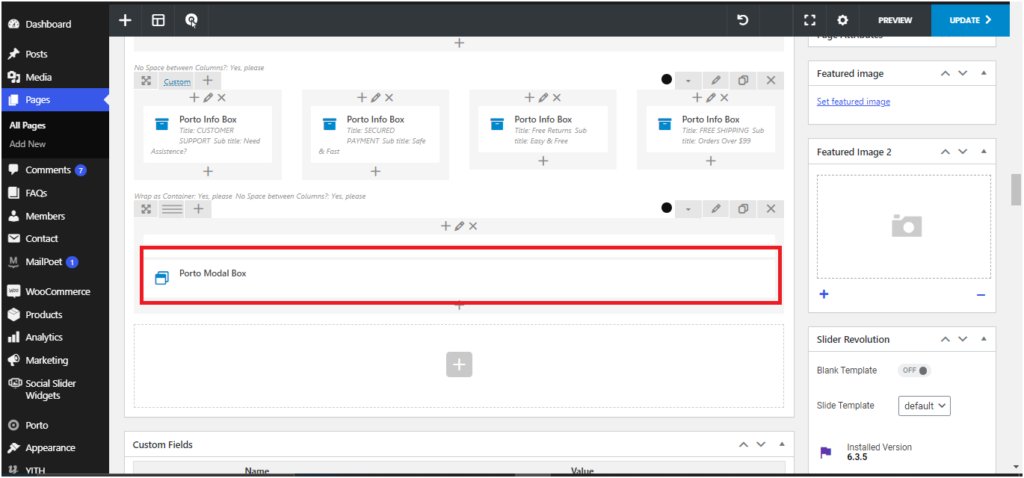
Task: Delete the CUSTOMER SUPPORT column X icon
Action: [x=221, y=98]
